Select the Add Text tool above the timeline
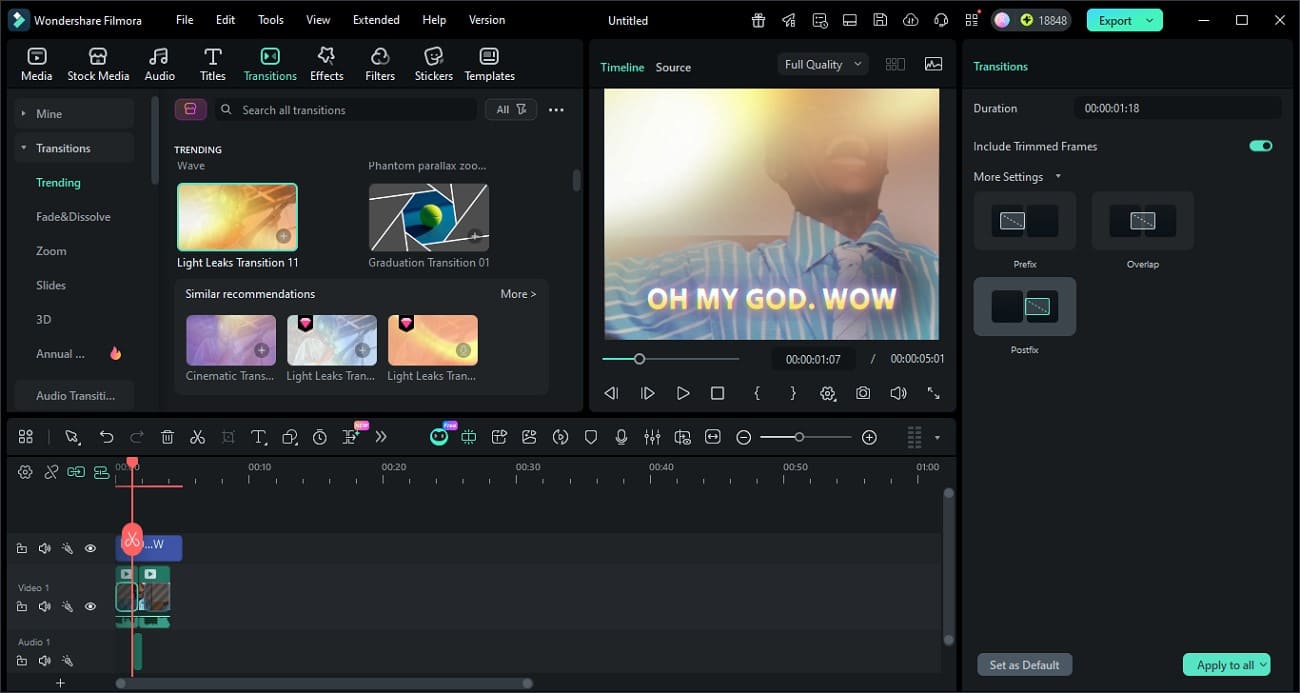The height and width of the screenshot is (693, 1300). (258, 436)
